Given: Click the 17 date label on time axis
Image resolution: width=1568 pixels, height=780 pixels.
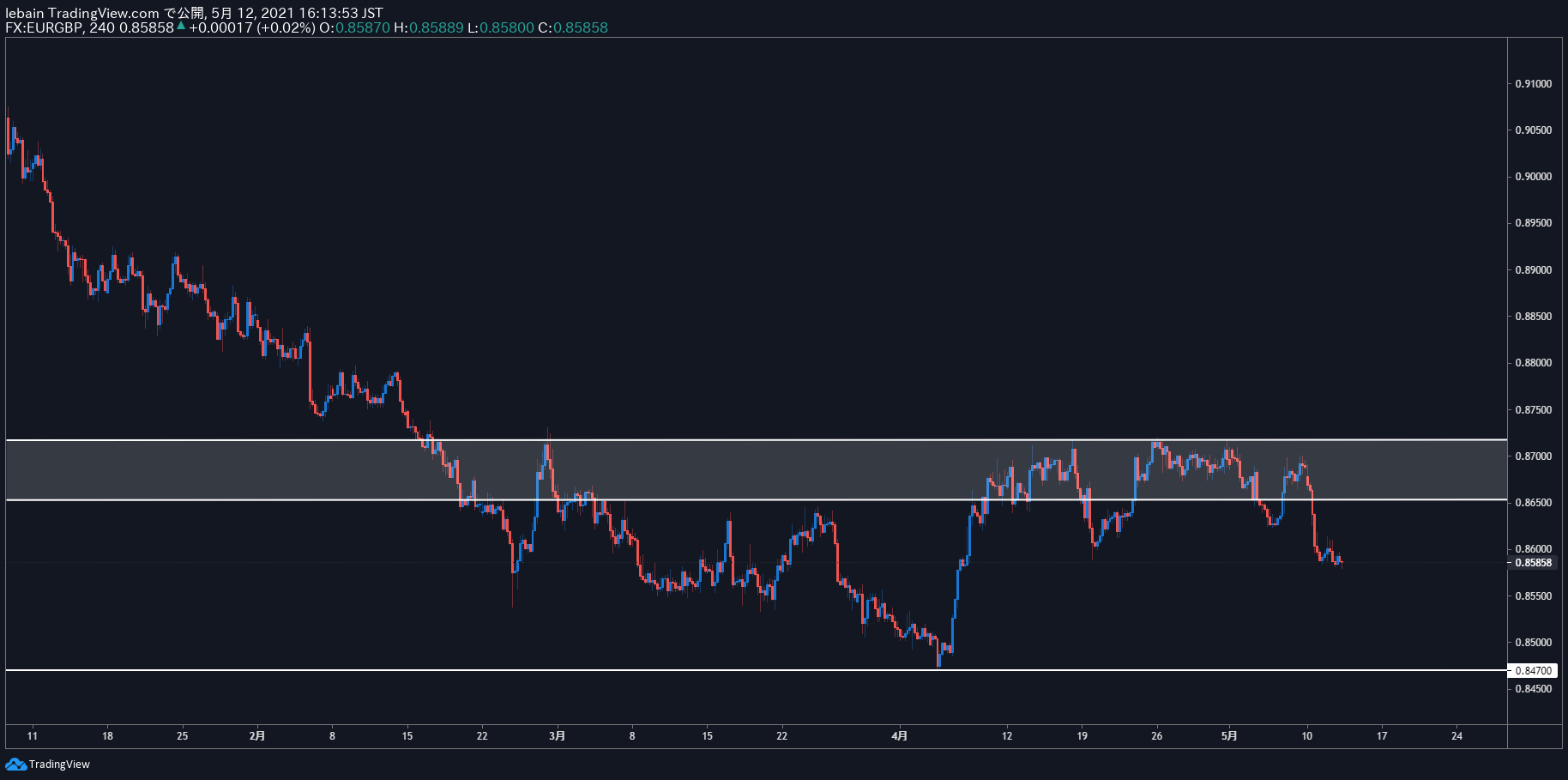Looking at the screenshot, I should point(1382,736).
